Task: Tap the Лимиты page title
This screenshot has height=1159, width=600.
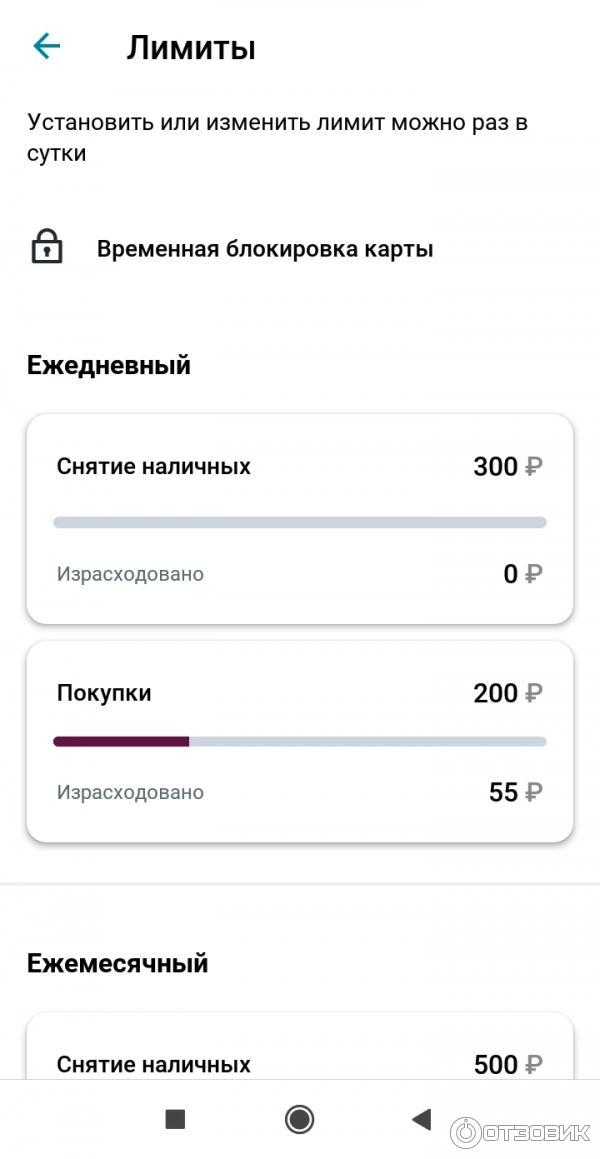Action: pos(191,47)
